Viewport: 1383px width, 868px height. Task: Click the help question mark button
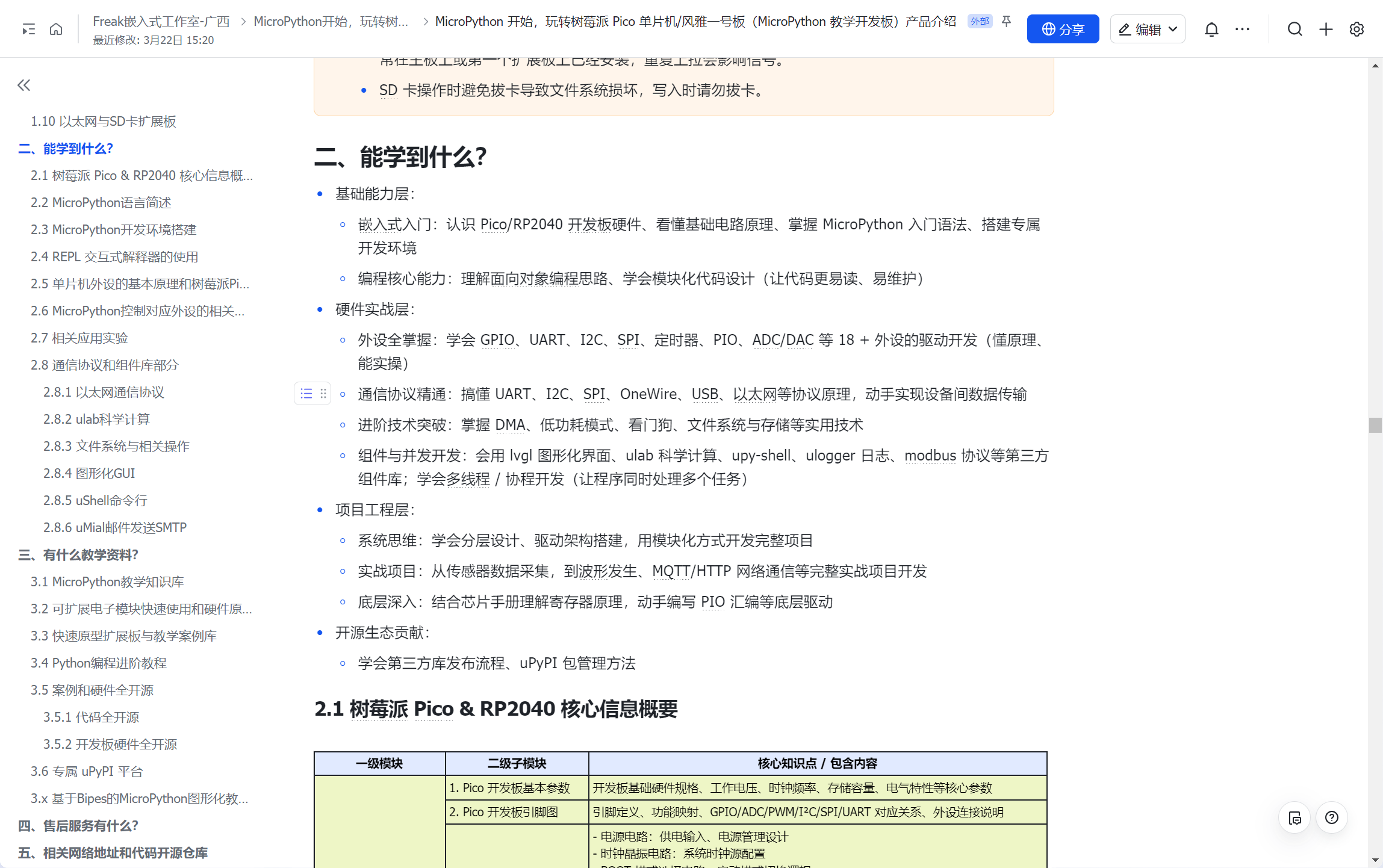(x=1331, y=817)
